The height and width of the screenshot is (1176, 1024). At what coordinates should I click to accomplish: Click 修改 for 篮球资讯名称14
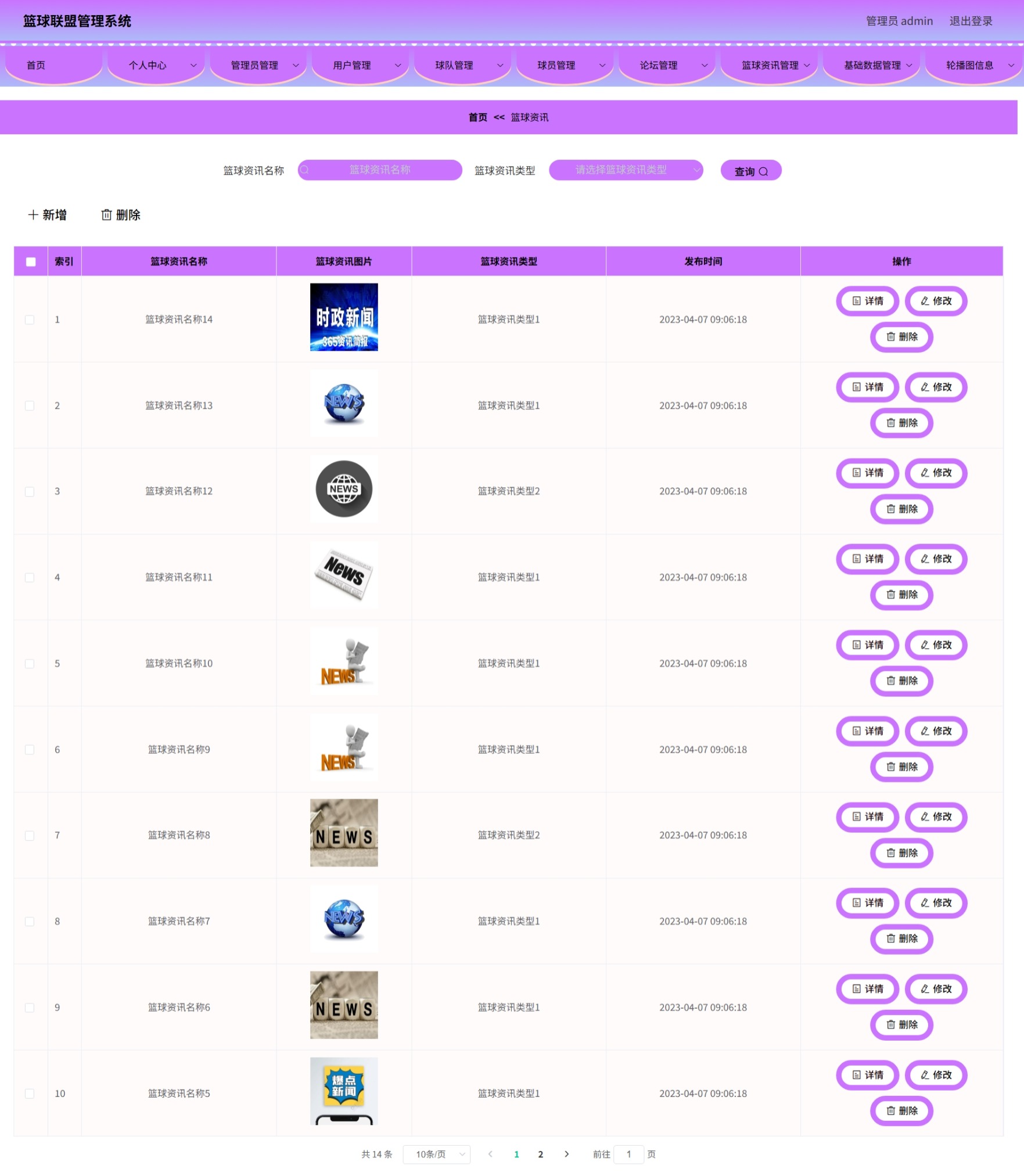coord(936,301)
